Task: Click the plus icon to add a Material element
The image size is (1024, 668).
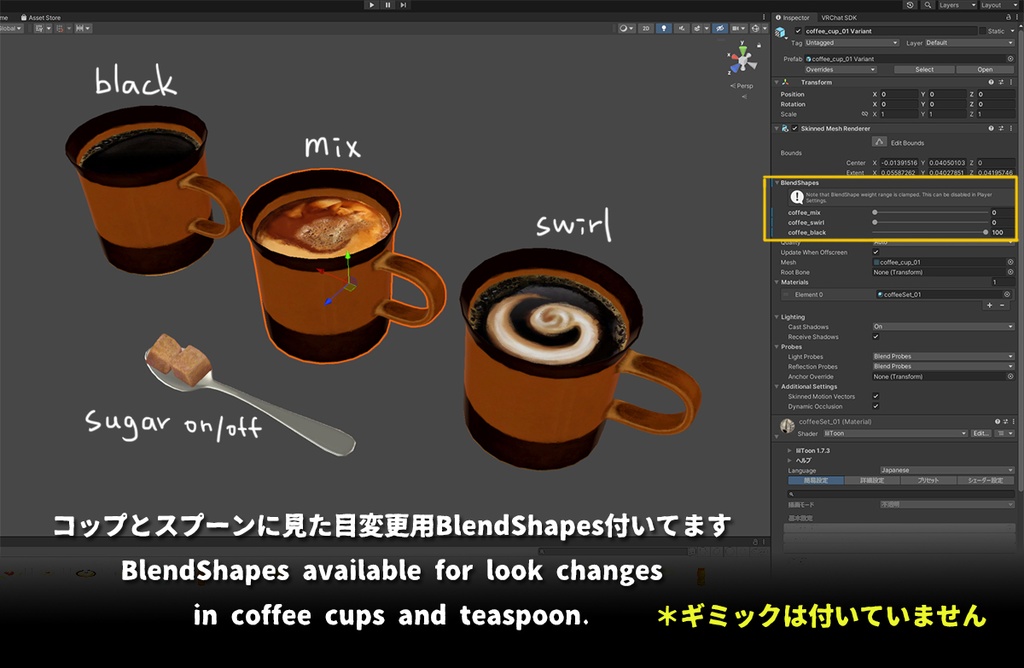Action: coord(989,306)
